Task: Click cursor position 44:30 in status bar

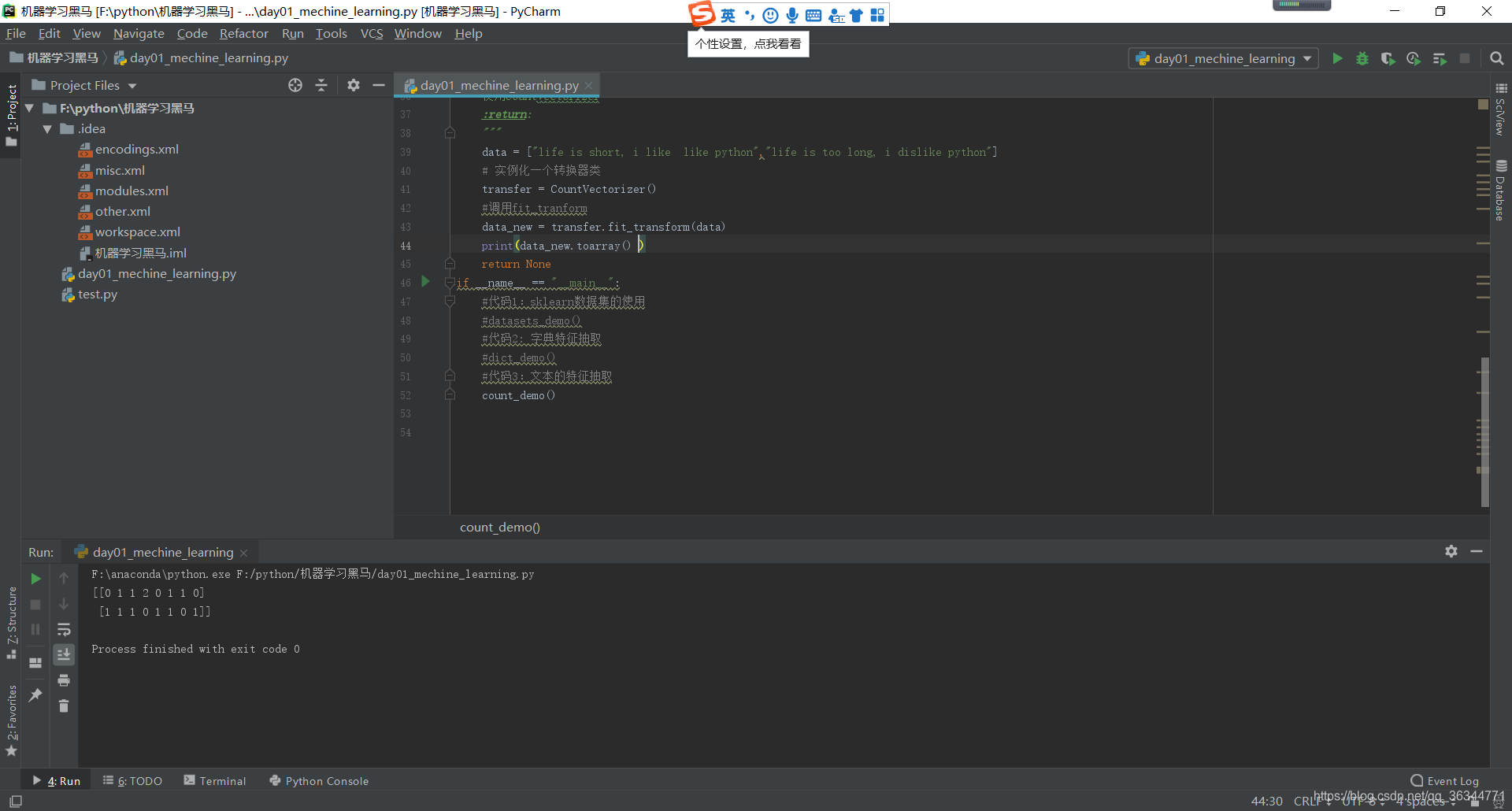Action: pos(1266,801)
